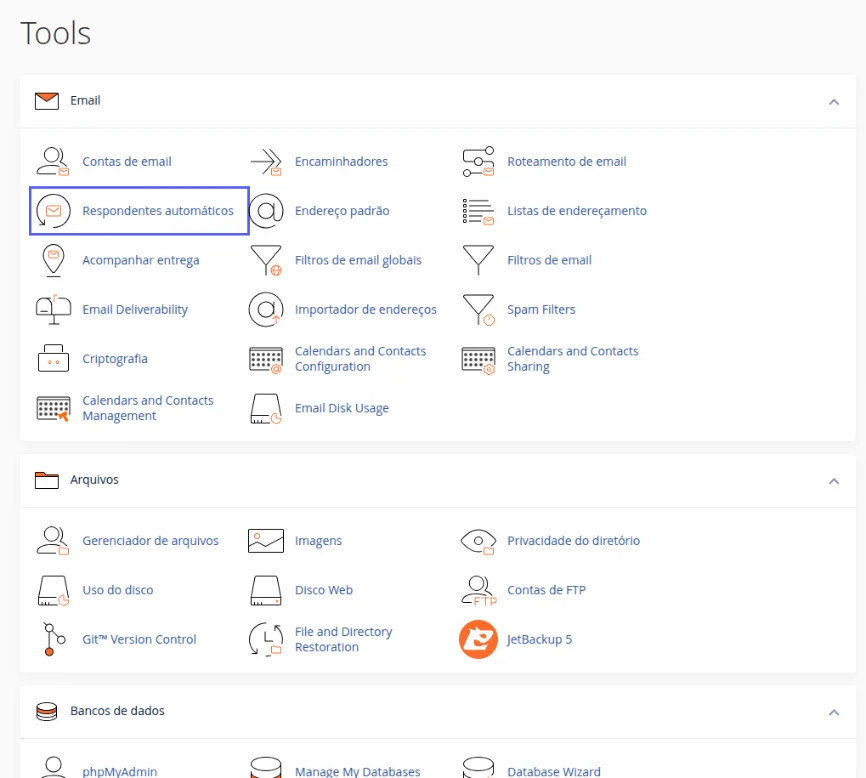This screenshot has width=866, height=778.
Task: Click the Email Disk Usage icon
Action: tap(266, 409)
